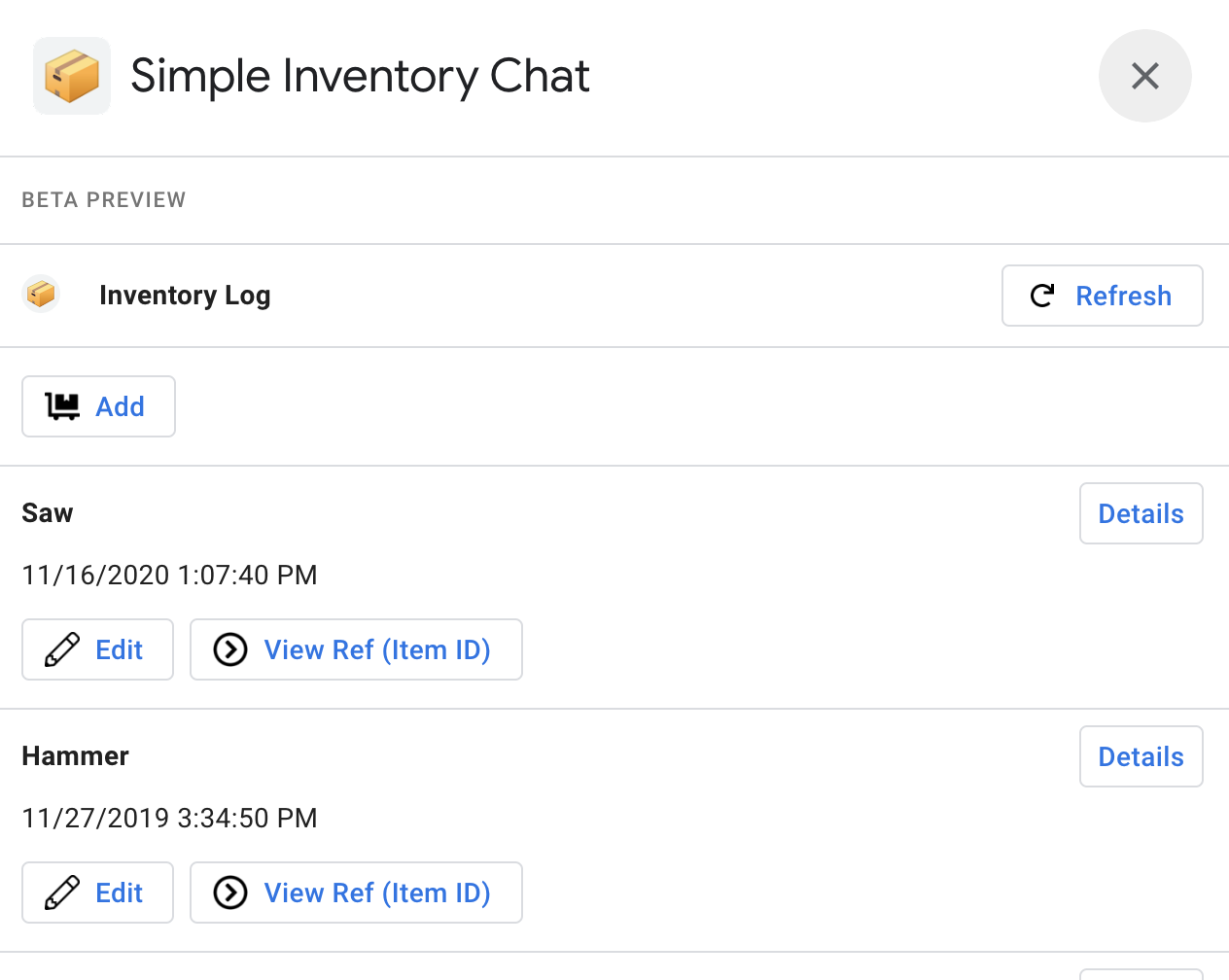View Ref Item ID for the Hammer

pyautogui.click(x=356, y=892)
